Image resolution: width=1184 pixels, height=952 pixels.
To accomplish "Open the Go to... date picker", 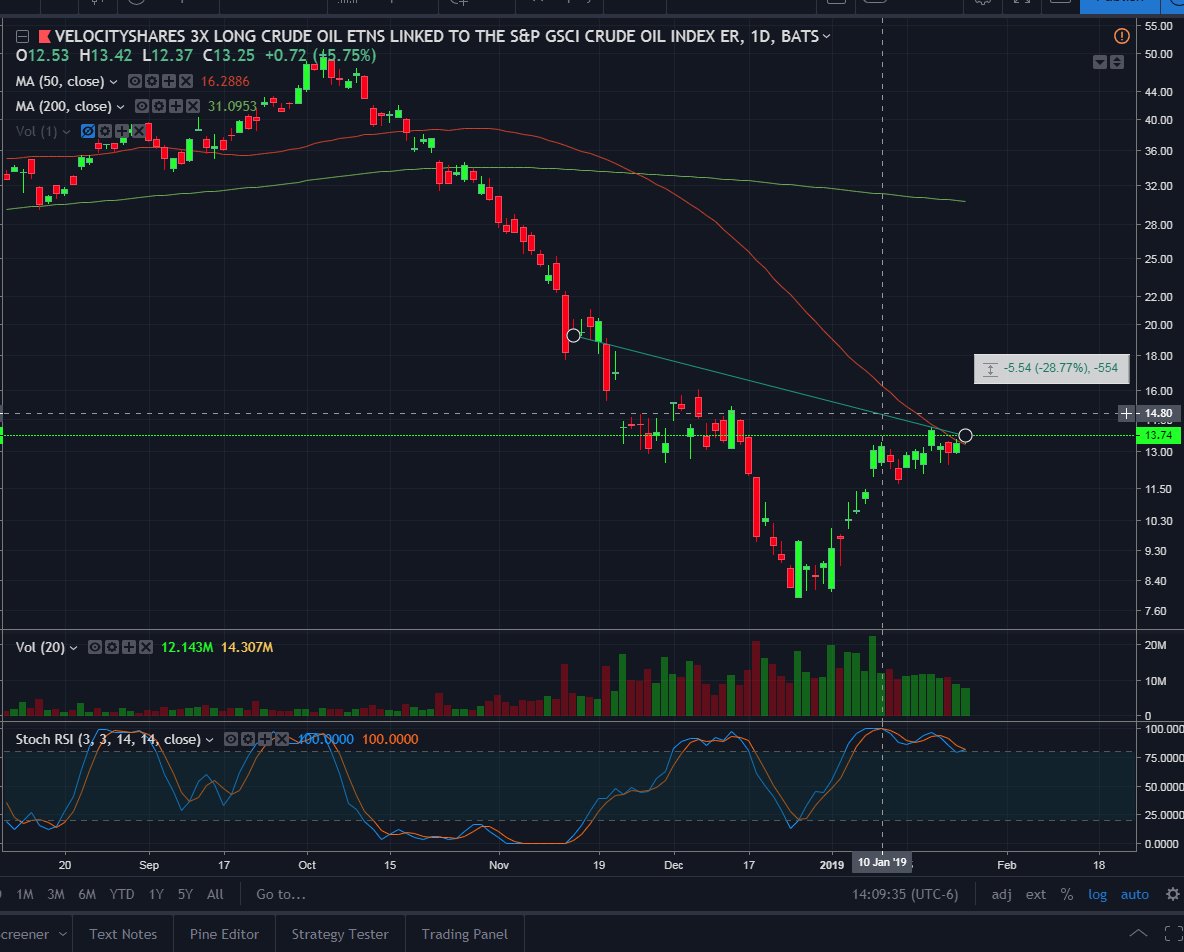I will [281, 895].
